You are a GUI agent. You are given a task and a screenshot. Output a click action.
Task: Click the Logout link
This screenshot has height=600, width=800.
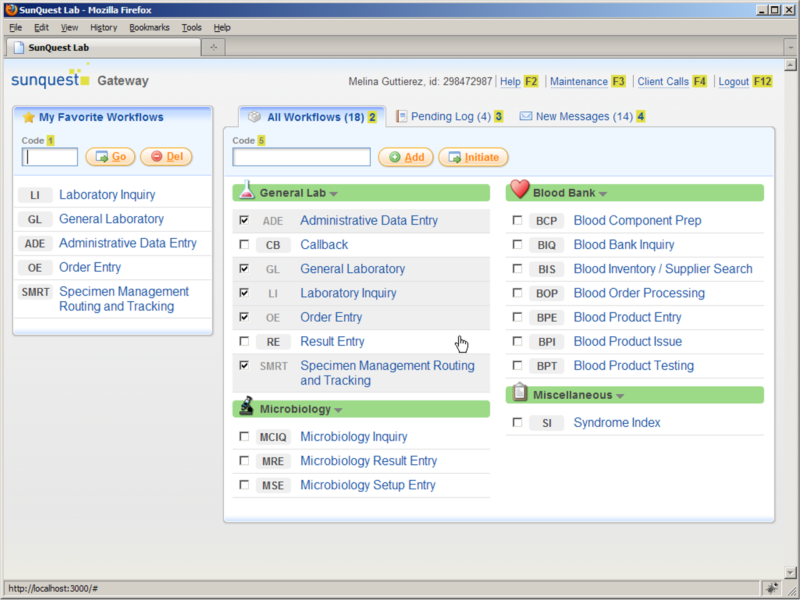[733, 82]
